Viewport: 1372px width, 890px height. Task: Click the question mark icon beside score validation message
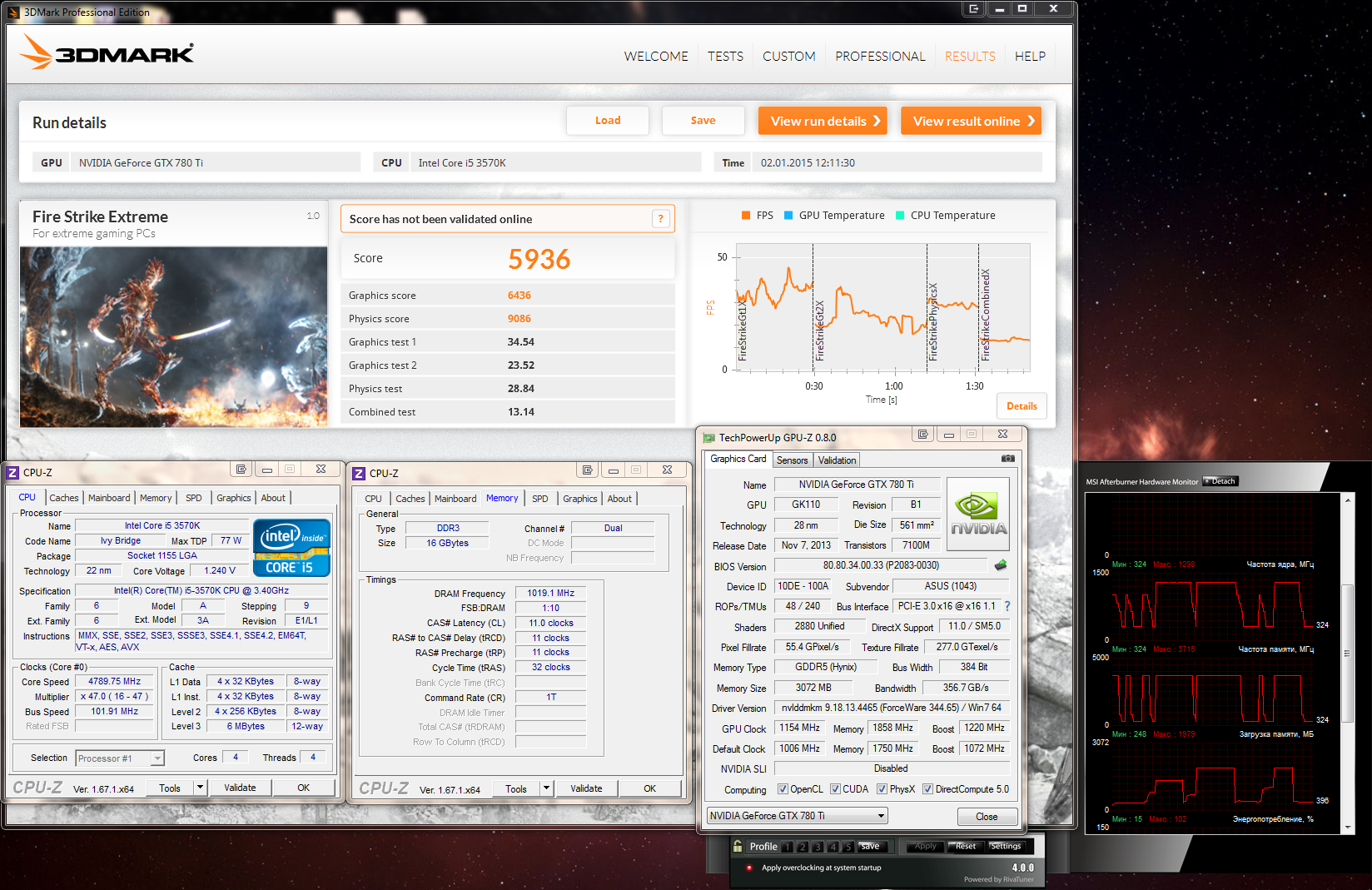(x=661, y=219)
